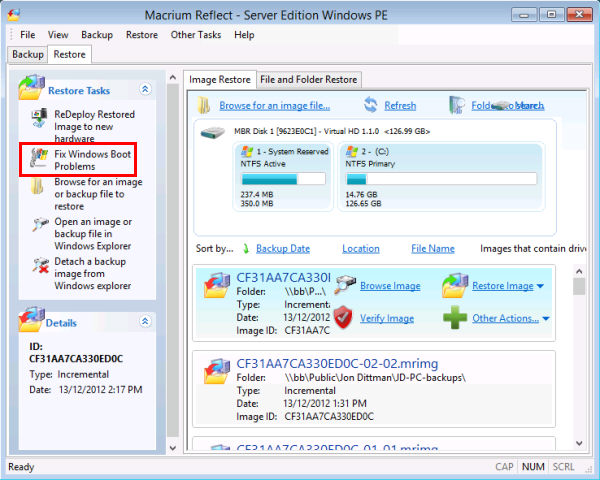600x480 pixels.
Task: Open the Other Actions dropdown arrow
Action: coord(546,318)
